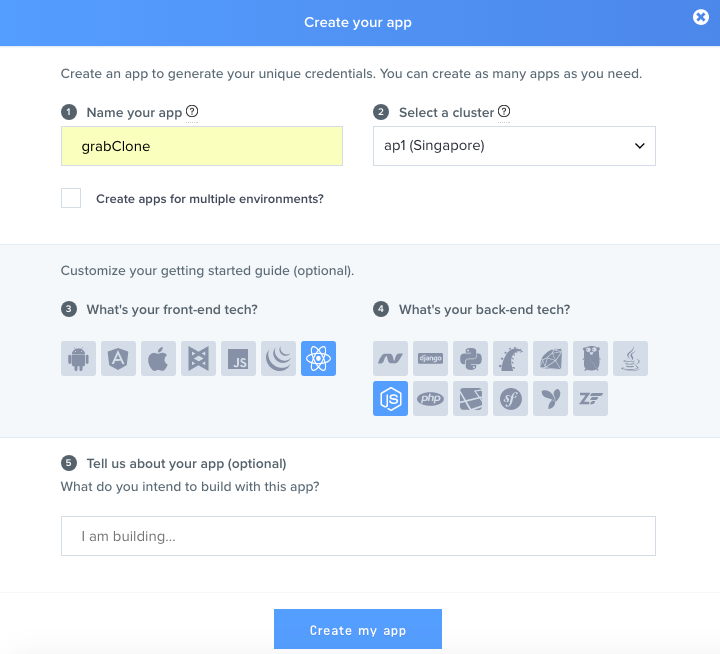
Task: Select Android as front-end tech
Action: [x=78, y=358]
